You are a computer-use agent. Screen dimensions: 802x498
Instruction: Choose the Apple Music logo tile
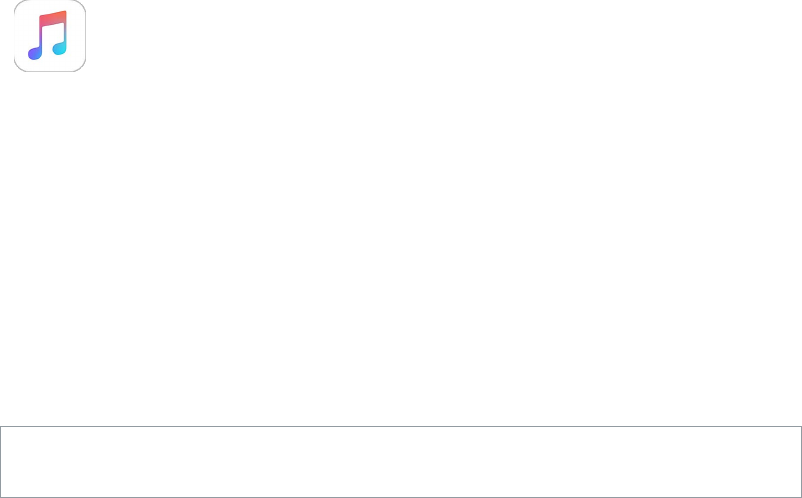[50, 36]
